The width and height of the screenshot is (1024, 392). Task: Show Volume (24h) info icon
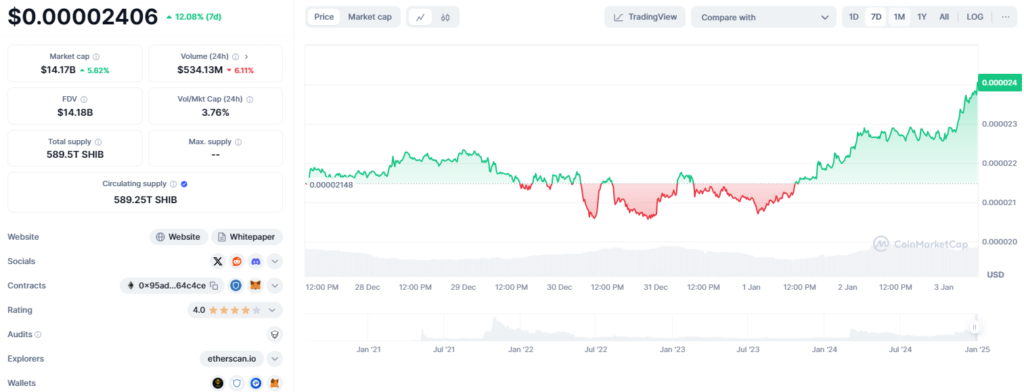coord(235,57)
